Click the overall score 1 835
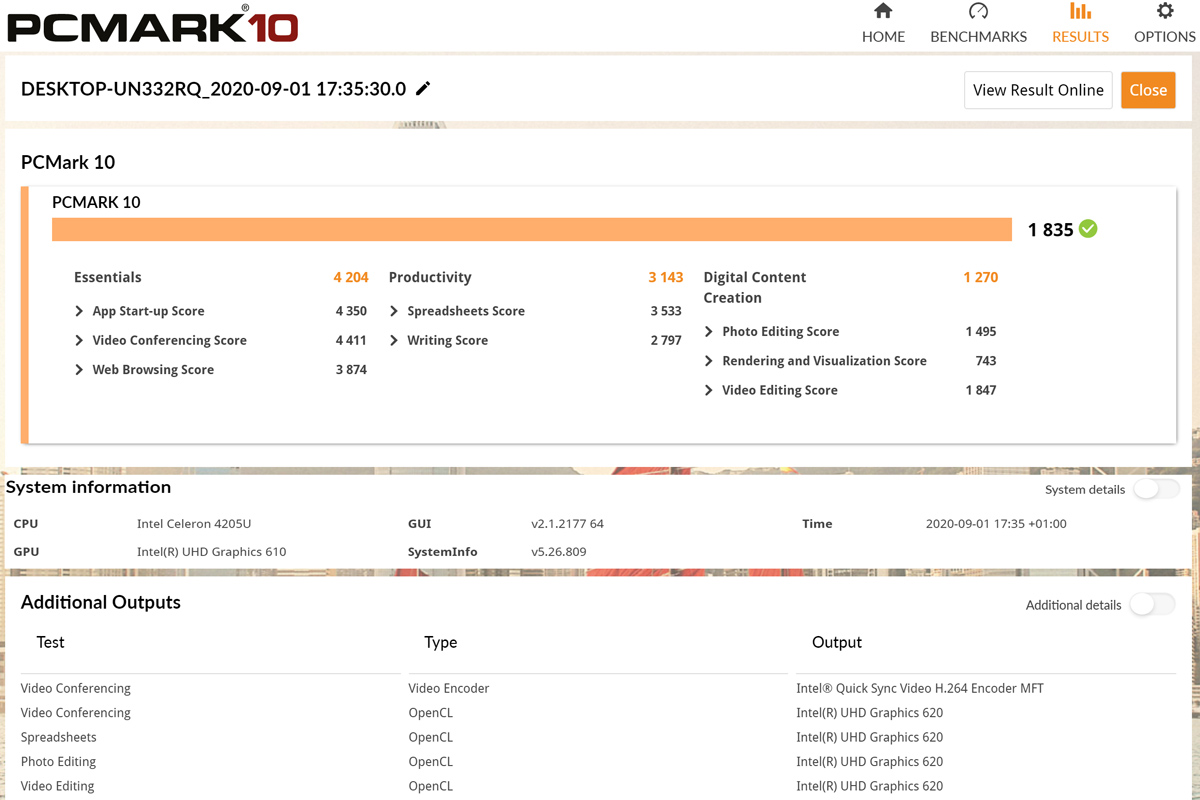Image resolution: width=1200 pixels, height=800 pixels. pyautogui.click(x=1050, y=230)
